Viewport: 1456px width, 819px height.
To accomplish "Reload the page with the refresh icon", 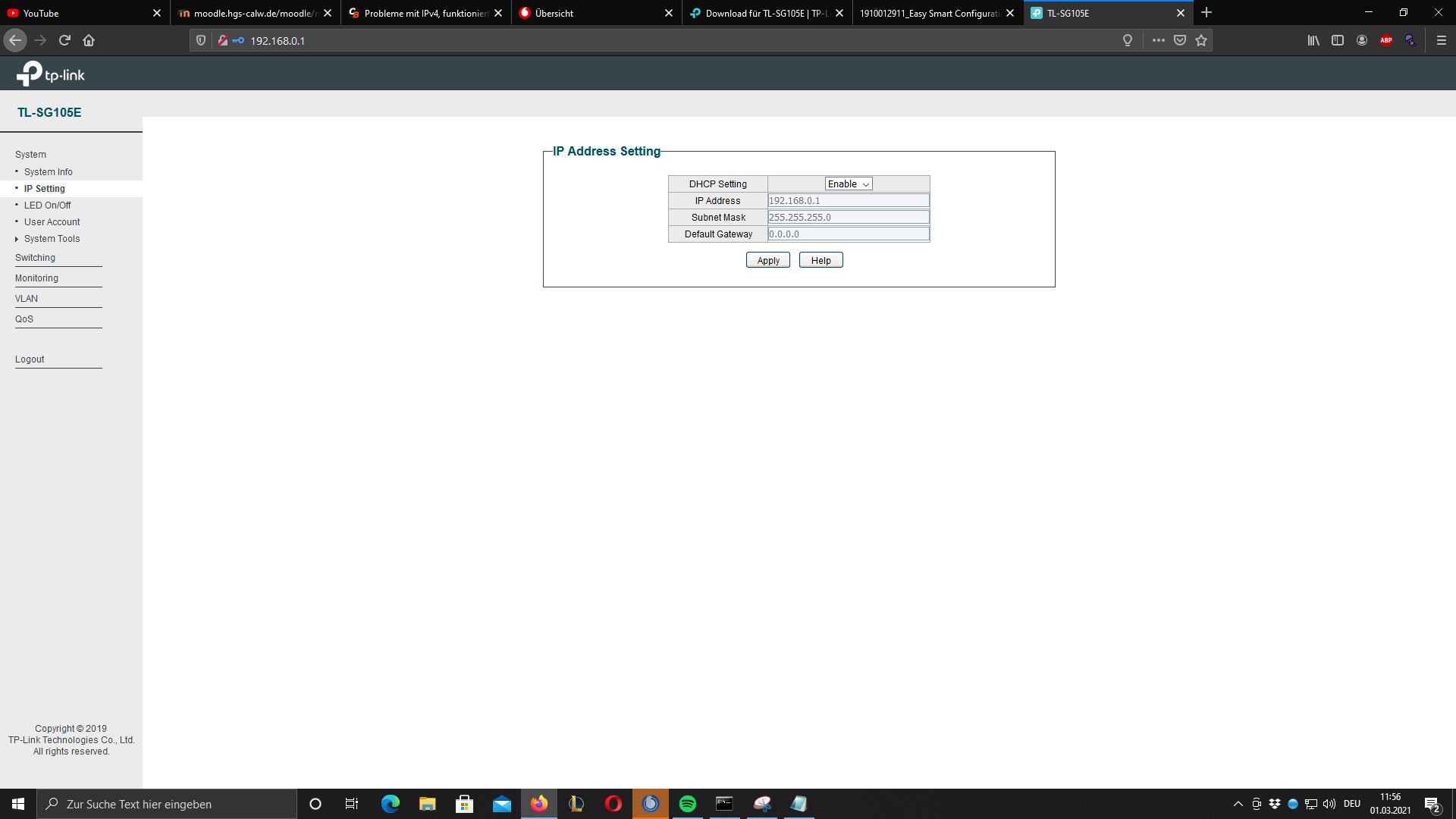I will coord(64,40).
